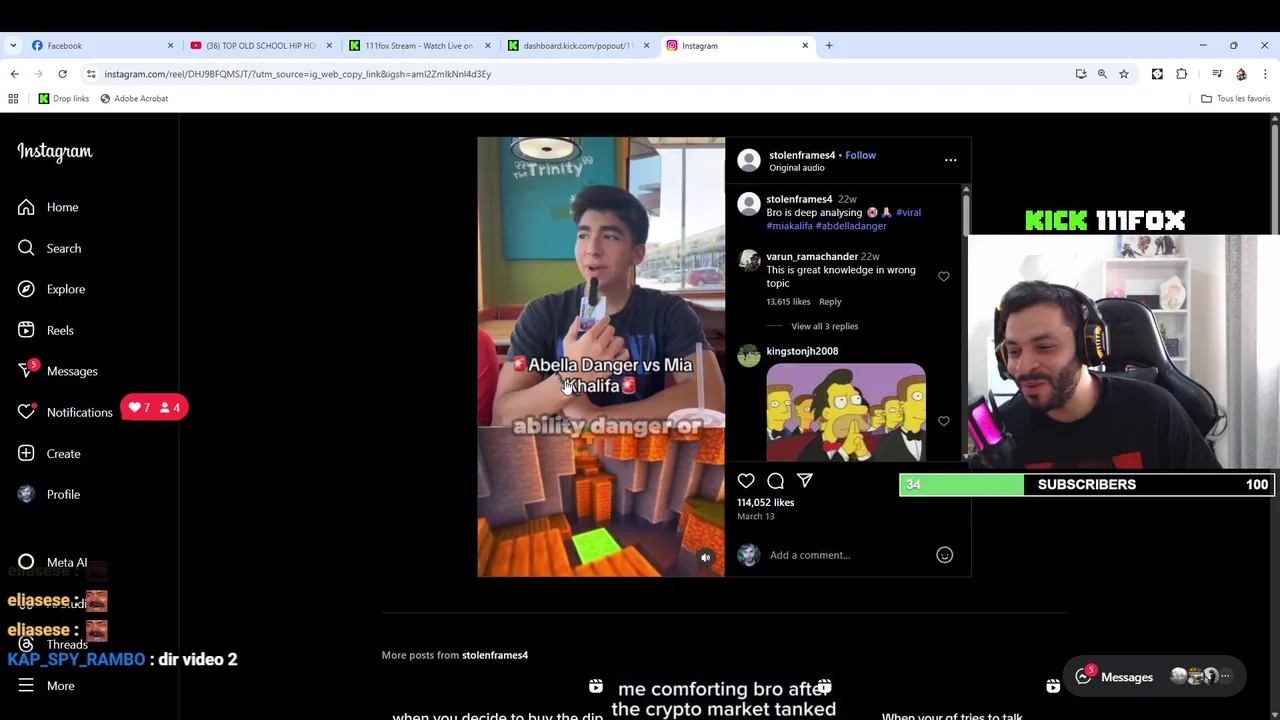The height and width of the screenshot is (720, 1280).
Task: Like kingstonjh2008's comment
Action: 943,421
